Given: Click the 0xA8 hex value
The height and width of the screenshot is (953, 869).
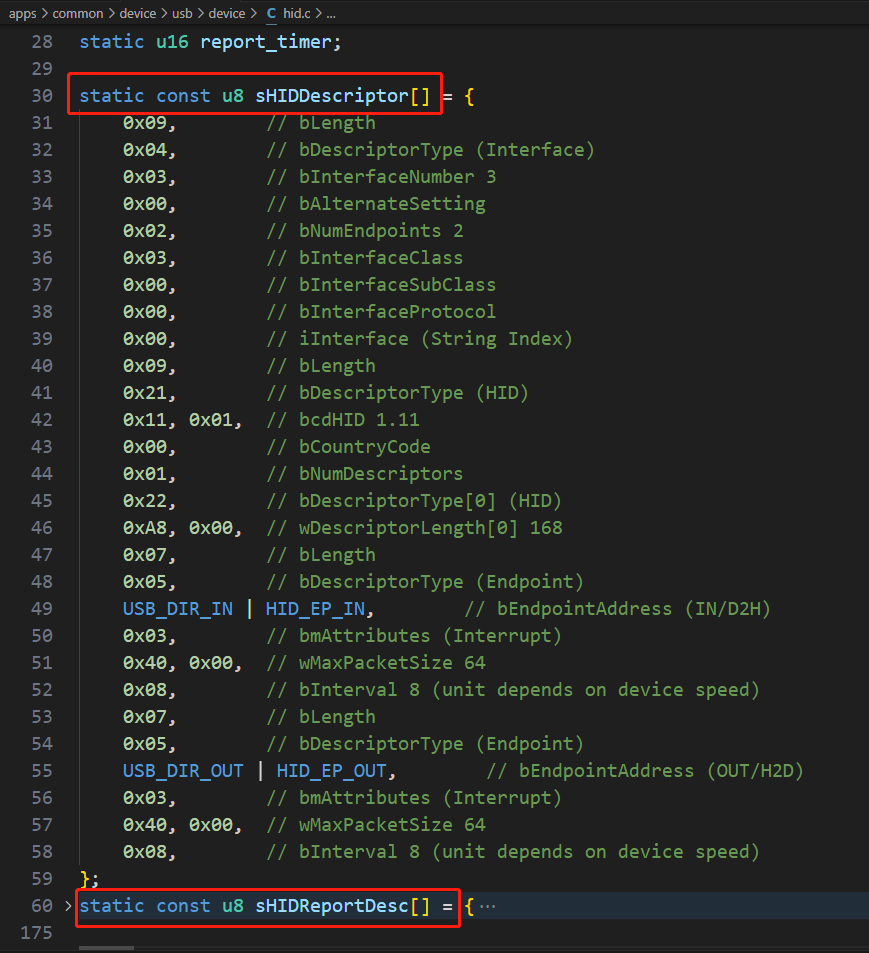Looking at the screenshot, I should 145,528.
